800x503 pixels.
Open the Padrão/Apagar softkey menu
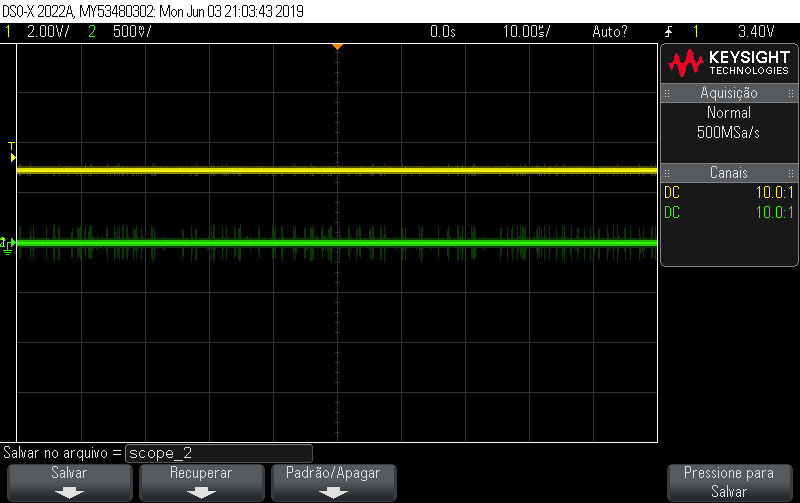point(333,483)
